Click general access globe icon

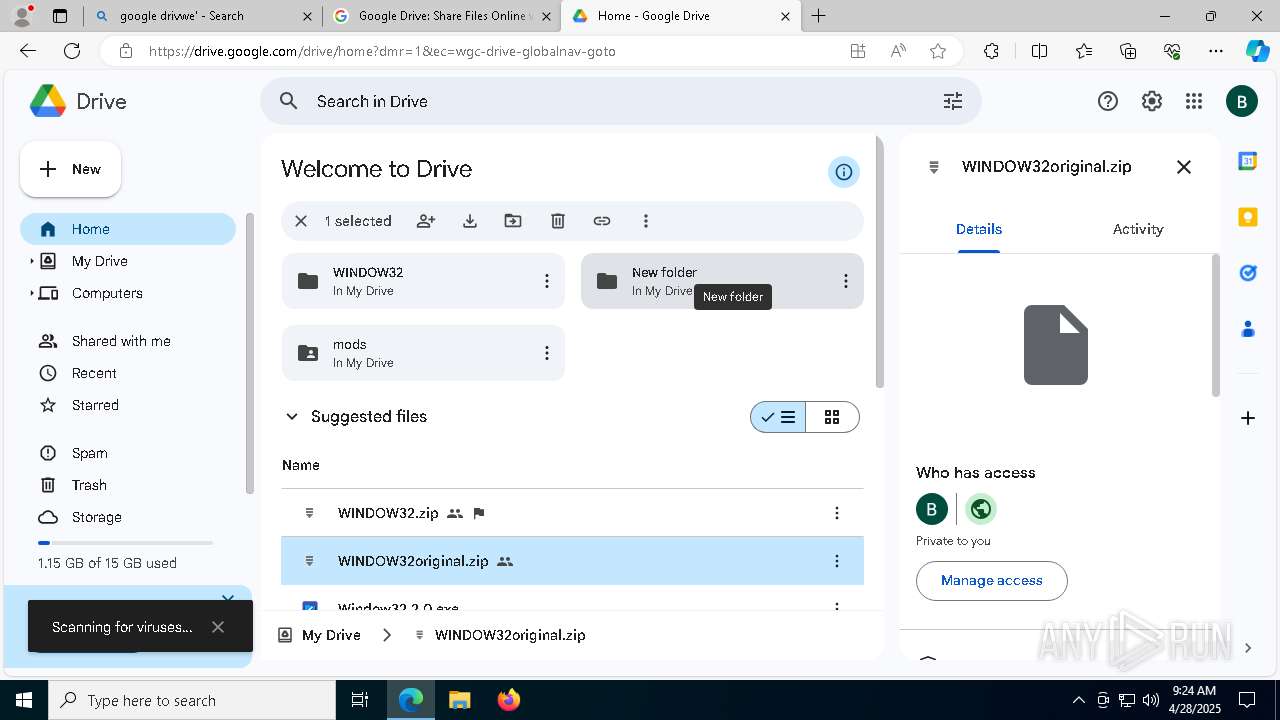tap(981, 509)
